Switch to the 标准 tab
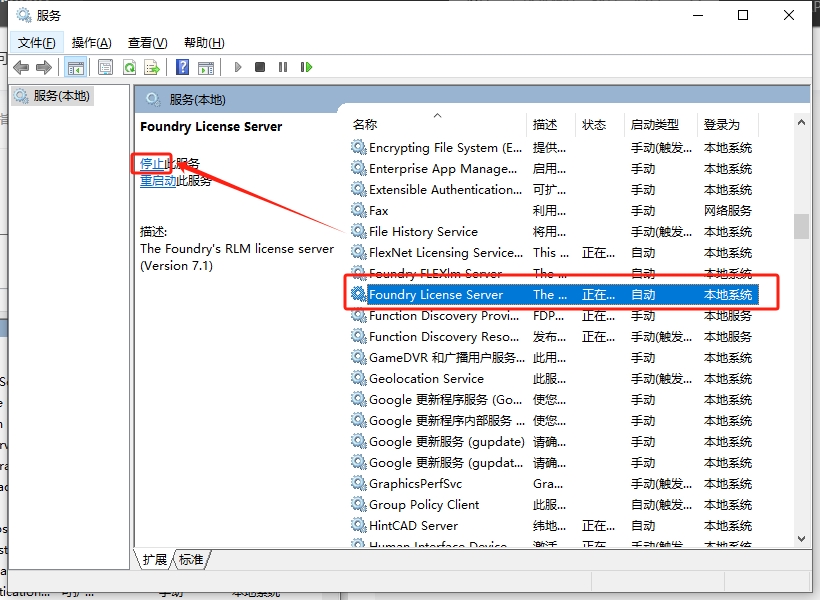The image size is (820, 600). (191, 560)
